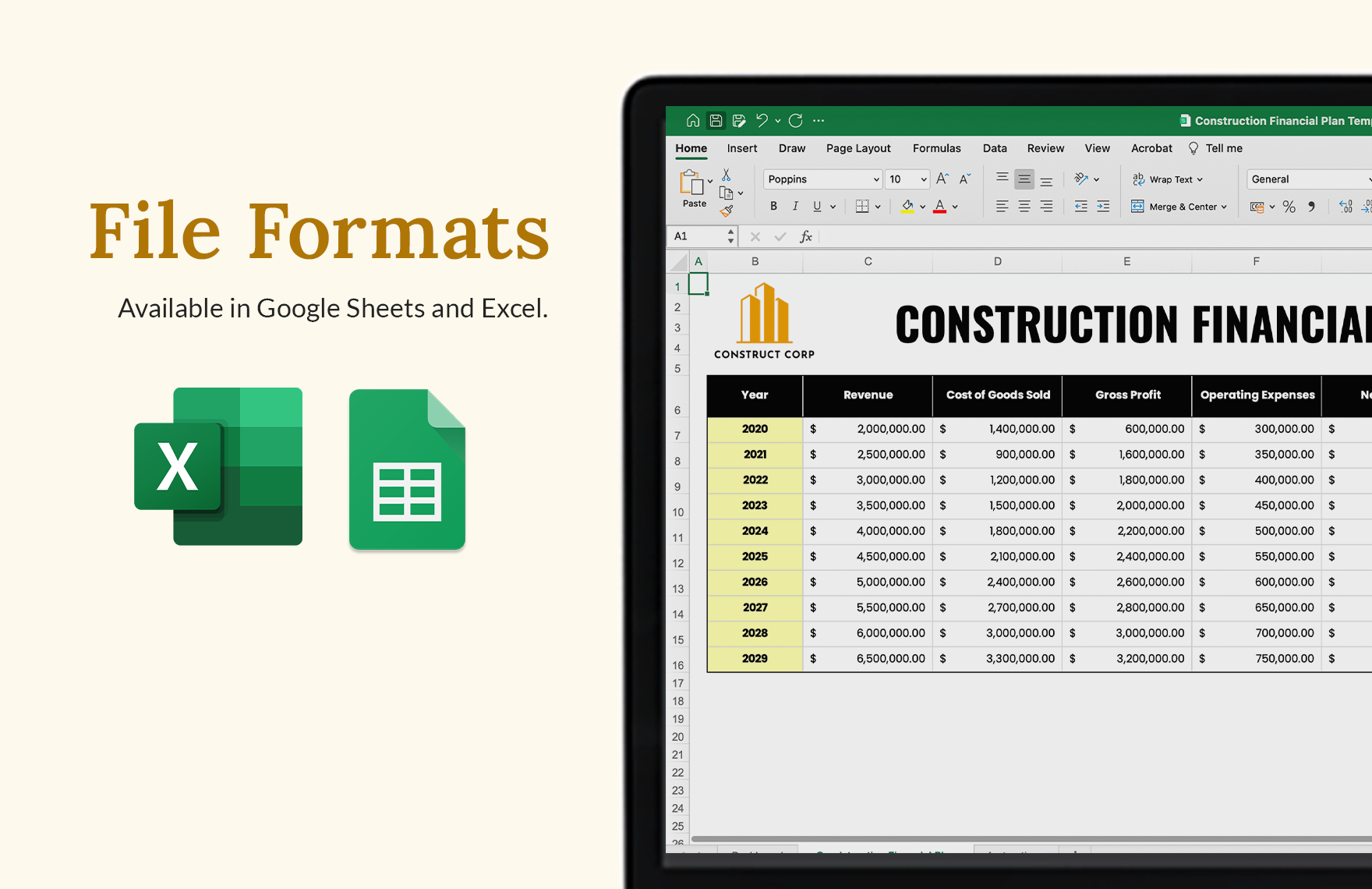
Task: Click the percentage number format icon
Action: coord(1289,206)
